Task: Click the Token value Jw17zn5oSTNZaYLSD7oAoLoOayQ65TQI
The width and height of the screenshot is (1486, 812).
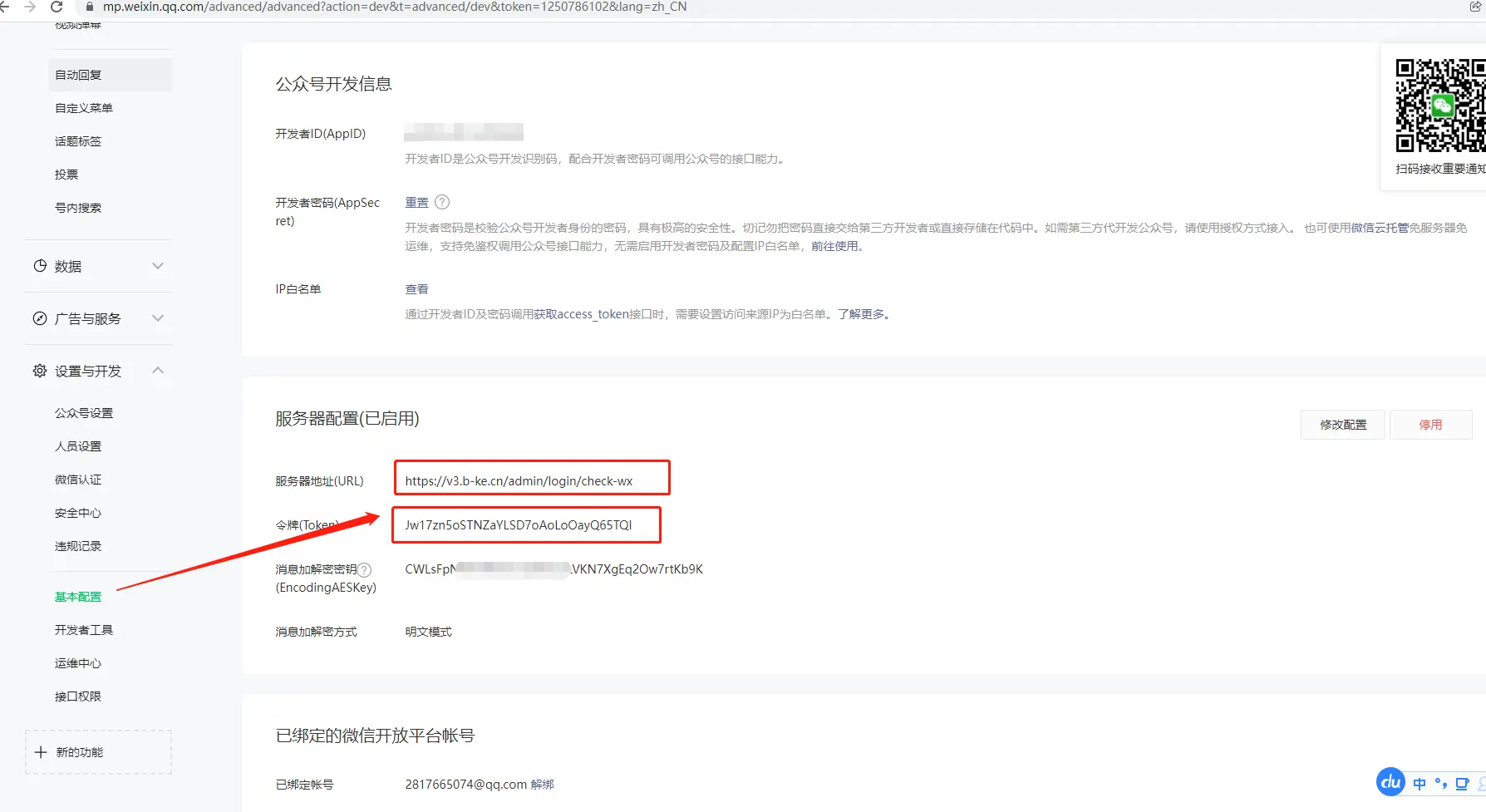Action: [x=519, y=525]
